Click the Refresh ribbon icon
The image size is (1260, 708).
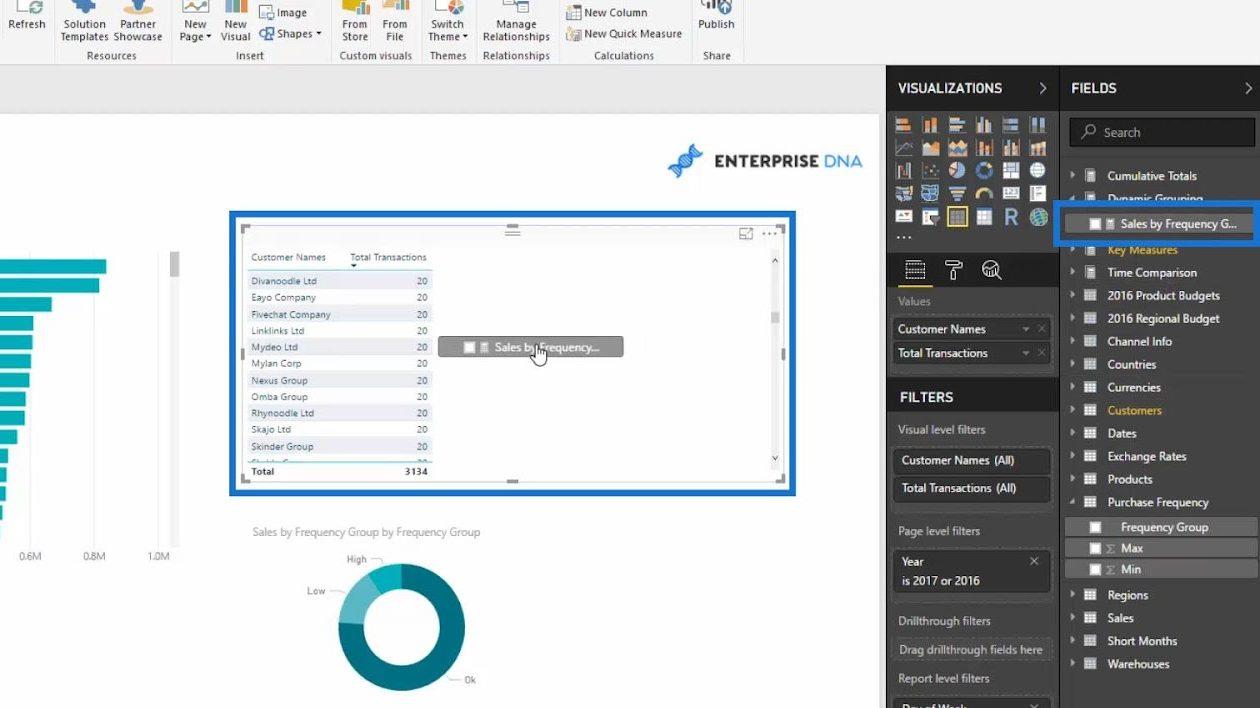point(26,16)
